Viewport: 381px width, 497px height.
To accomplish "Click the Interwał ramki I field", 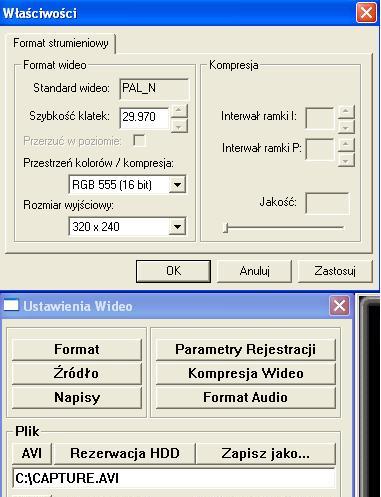I will (319, 117).
